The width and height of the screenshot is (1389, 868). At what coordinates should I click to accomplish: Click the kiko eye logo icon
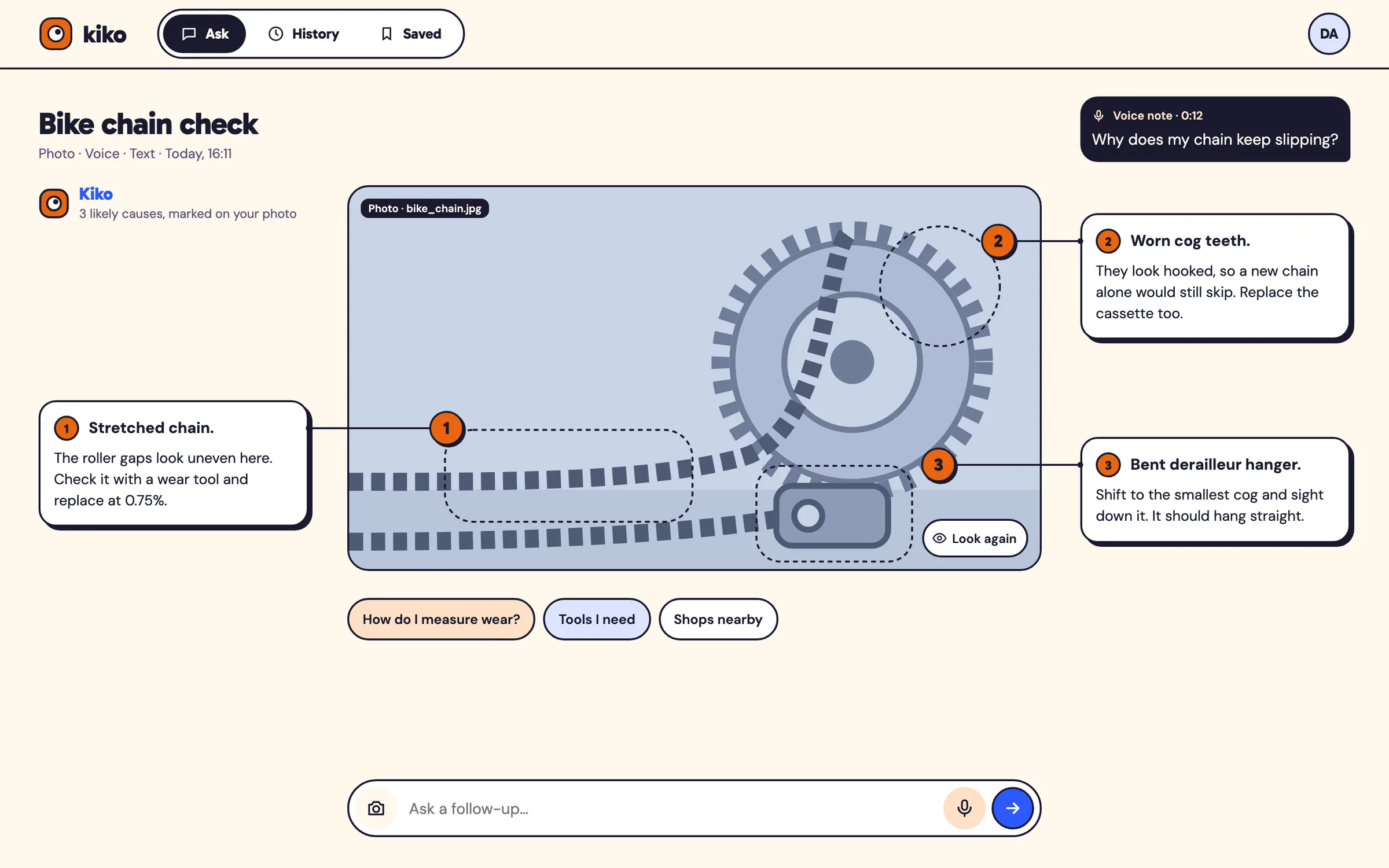pos(56,34)
